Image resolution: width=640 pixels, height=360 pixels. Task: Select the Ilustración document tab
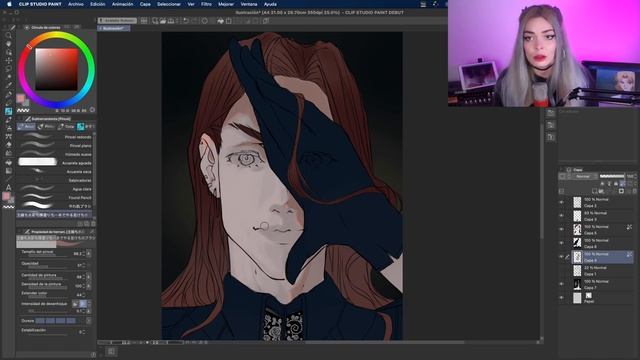click(114, 29)
